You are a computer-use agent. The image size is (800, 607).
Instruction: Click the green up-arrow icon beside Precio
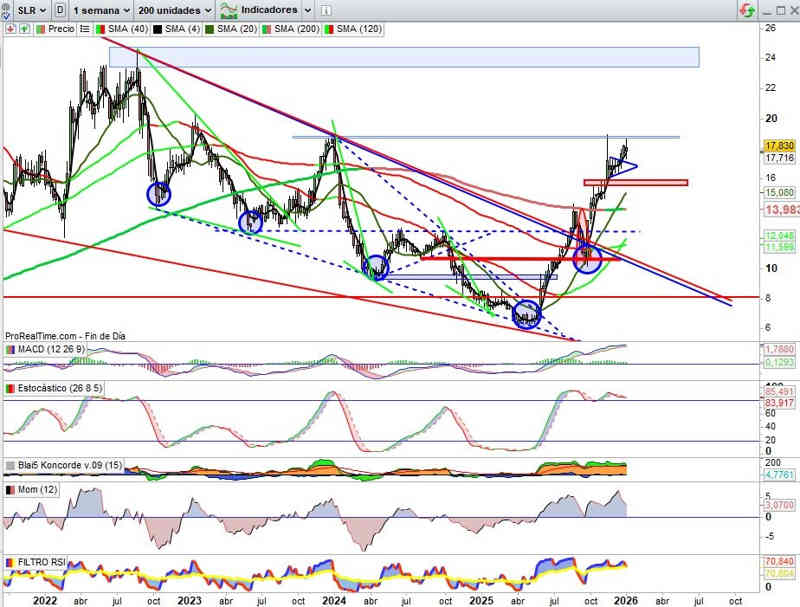(25, 29)
